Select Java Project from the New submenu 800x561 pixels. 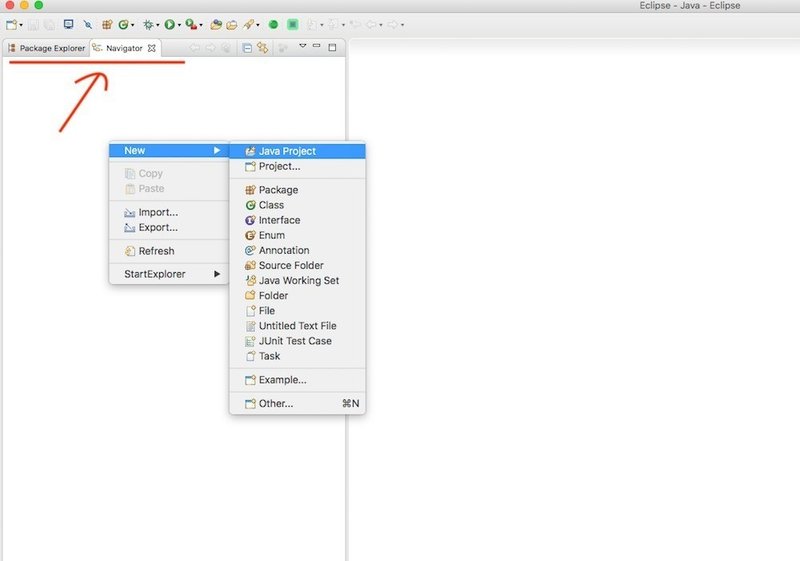[x=297, y=151]
